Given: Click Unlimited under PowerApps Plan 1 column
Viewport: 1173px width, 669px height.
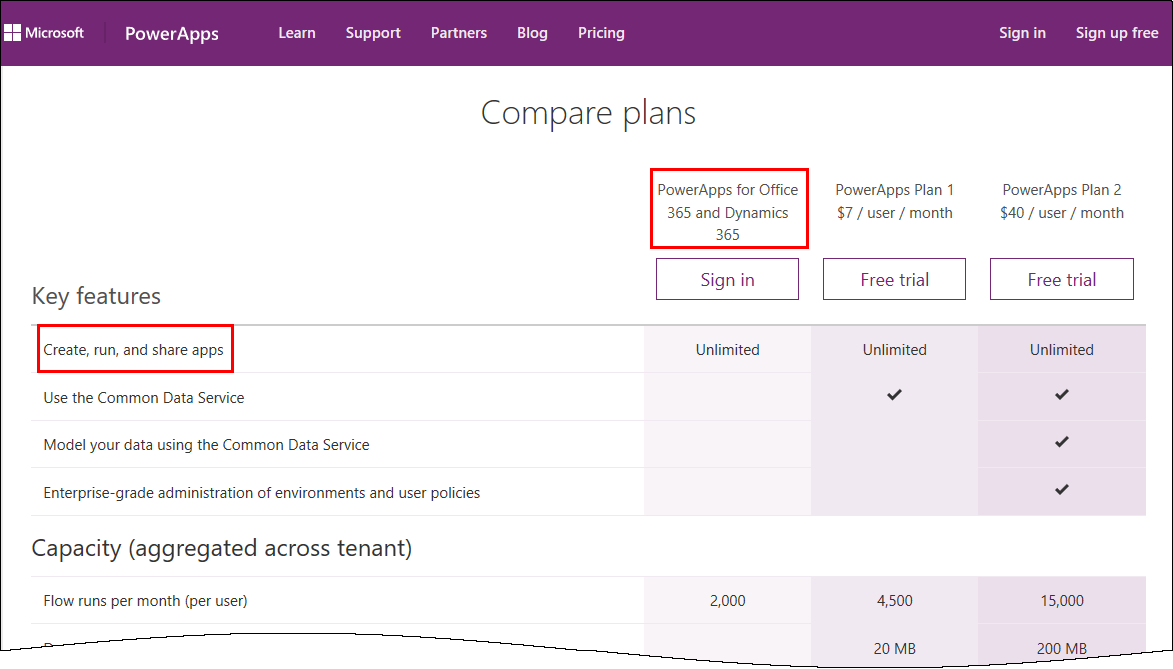Looking at the screenshot, I should 894,349.
